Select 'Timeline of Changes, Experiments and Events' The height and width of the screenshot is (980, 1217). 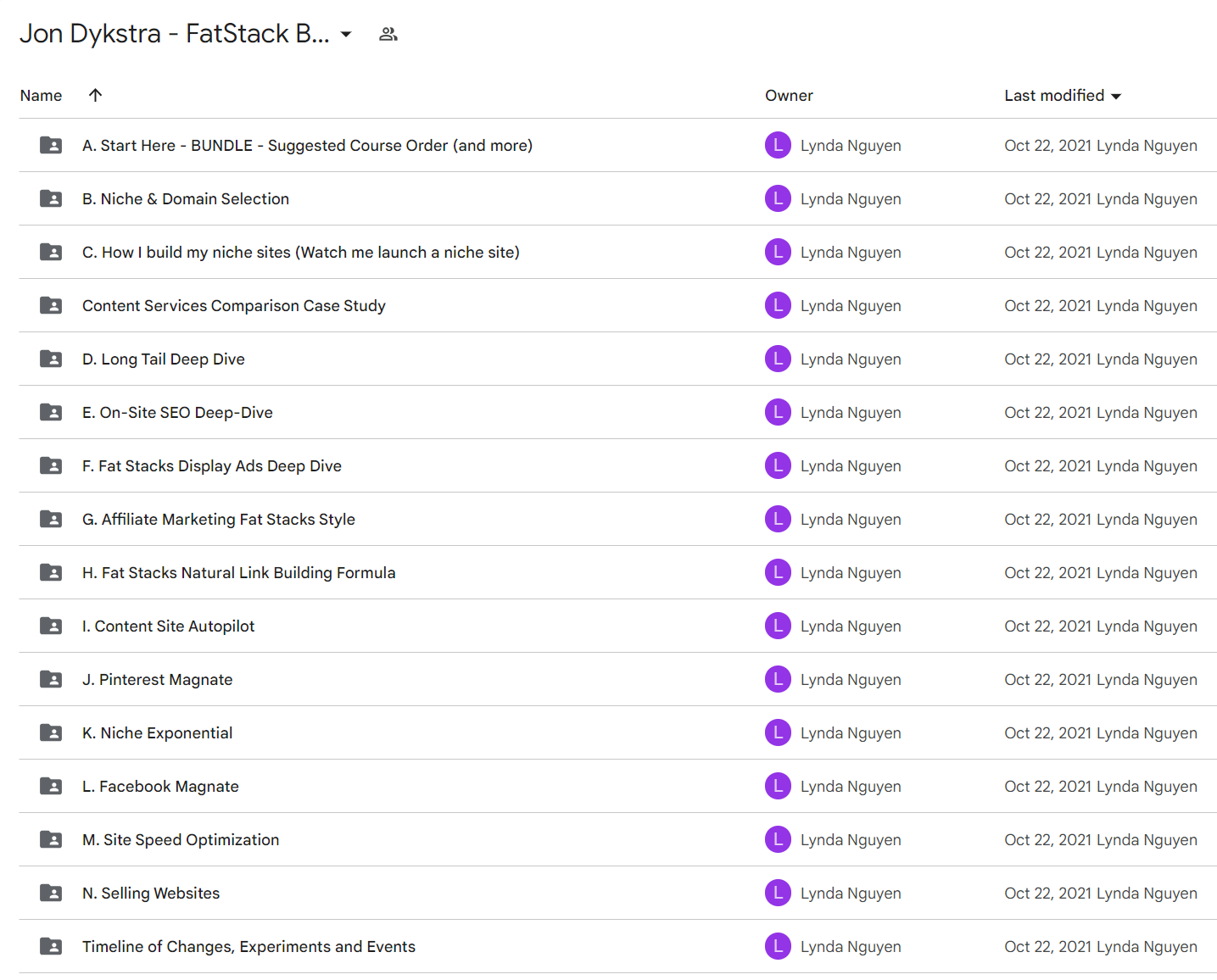pos(248,947)
